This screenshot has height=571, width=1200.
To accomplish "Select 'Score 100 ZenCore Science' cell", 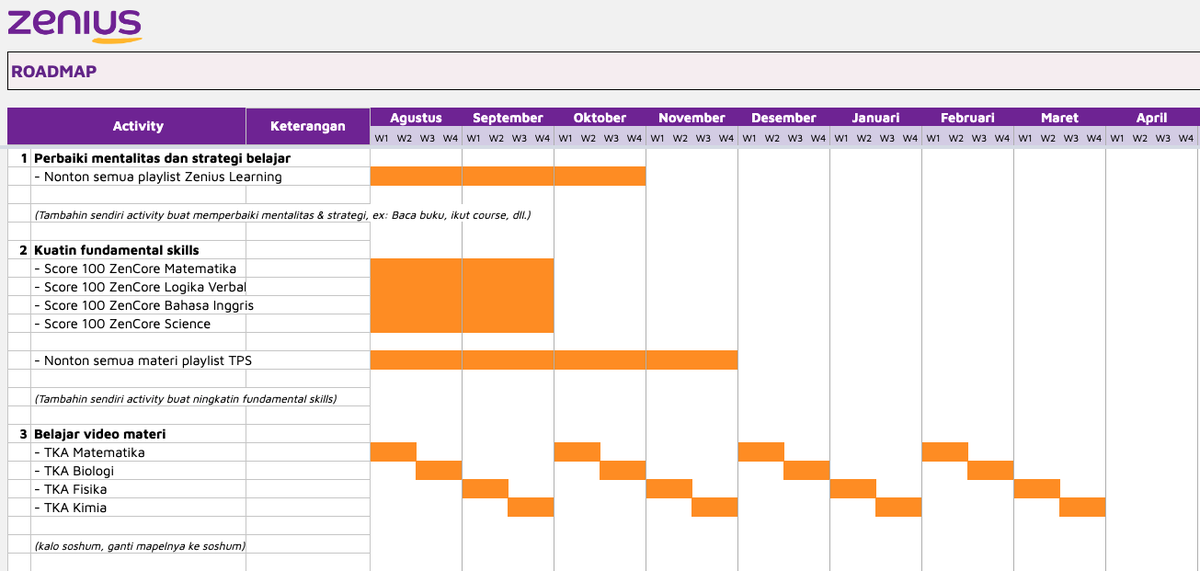I will point(138,324).
